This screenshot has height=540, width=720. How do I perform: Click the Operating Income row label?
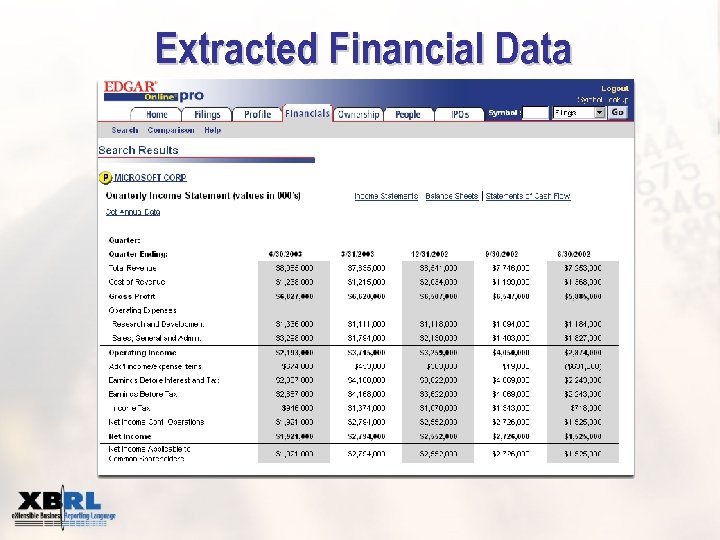[x=143, y=353]
